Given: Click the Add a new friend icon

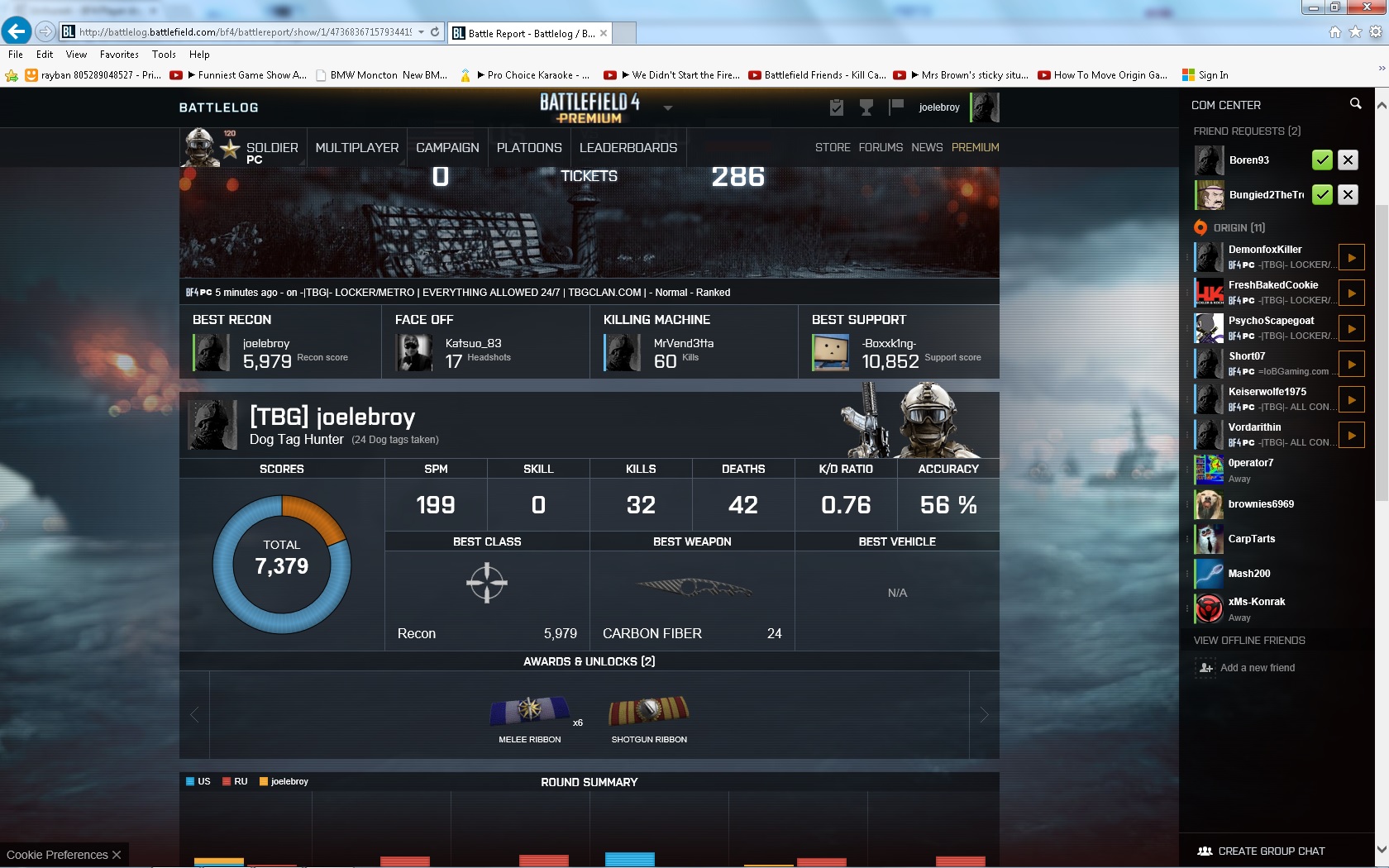Looking at the screenshot, I should tap(1206, 668).
